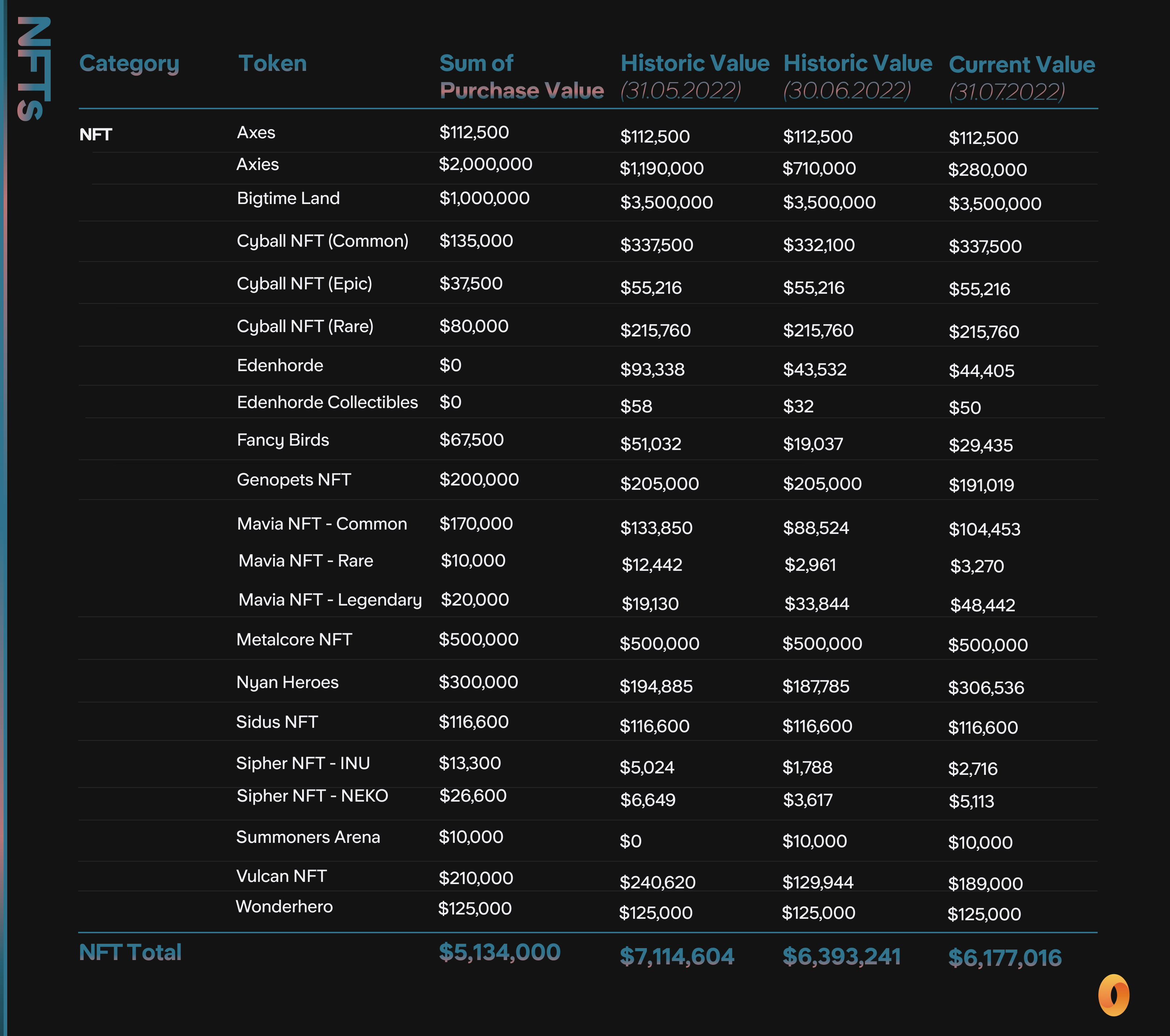Click Genopets current value $191,019

[x=981, y=485]
